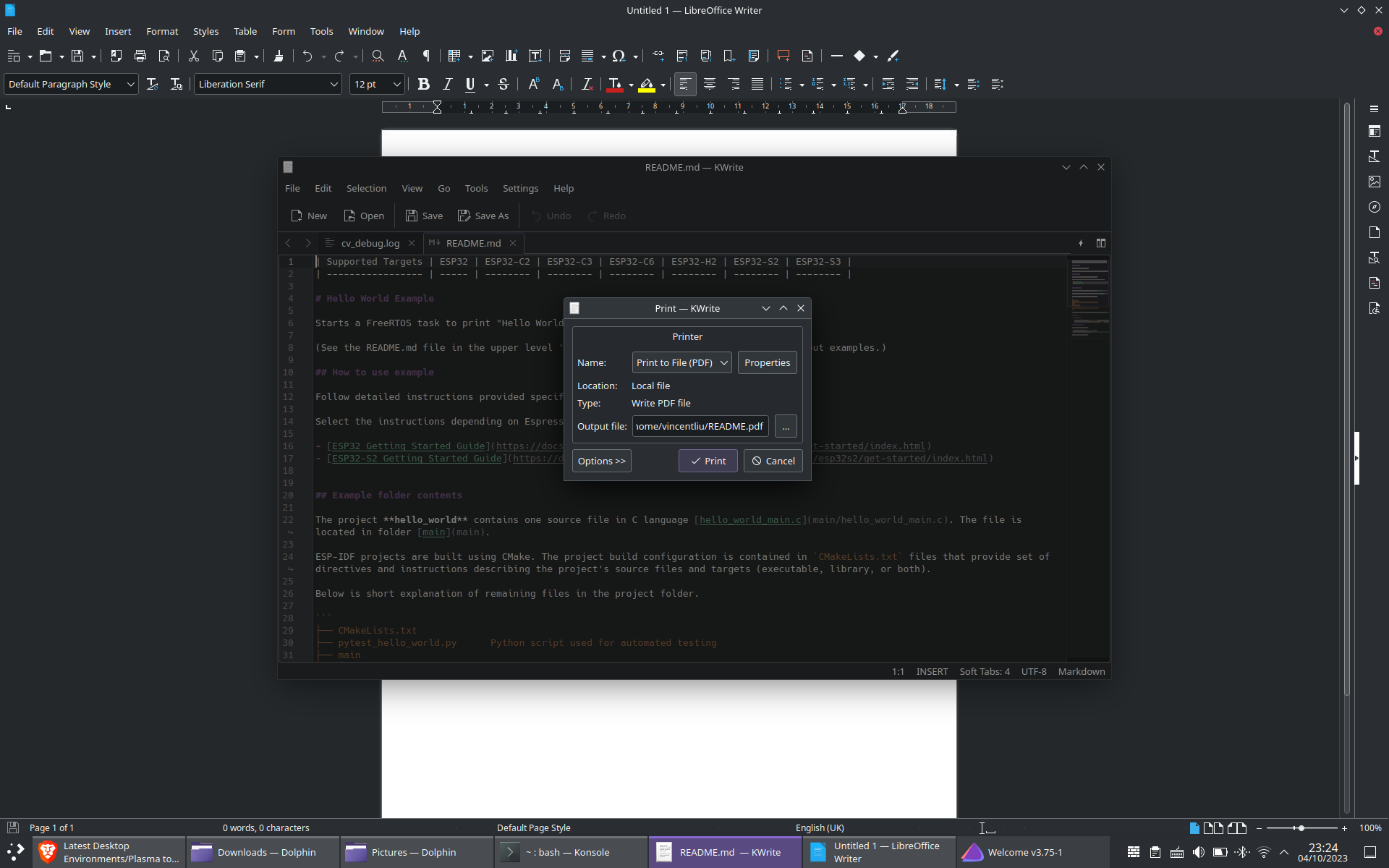
Task: Click the Cut scissors icon
Action: (x=193, y=56)
